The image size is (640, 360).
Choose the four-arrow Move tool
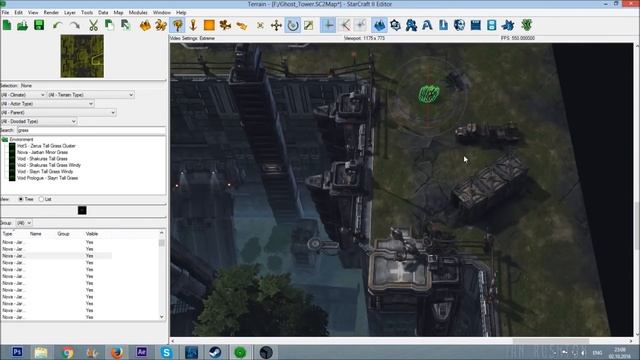[x=276, y=25]
